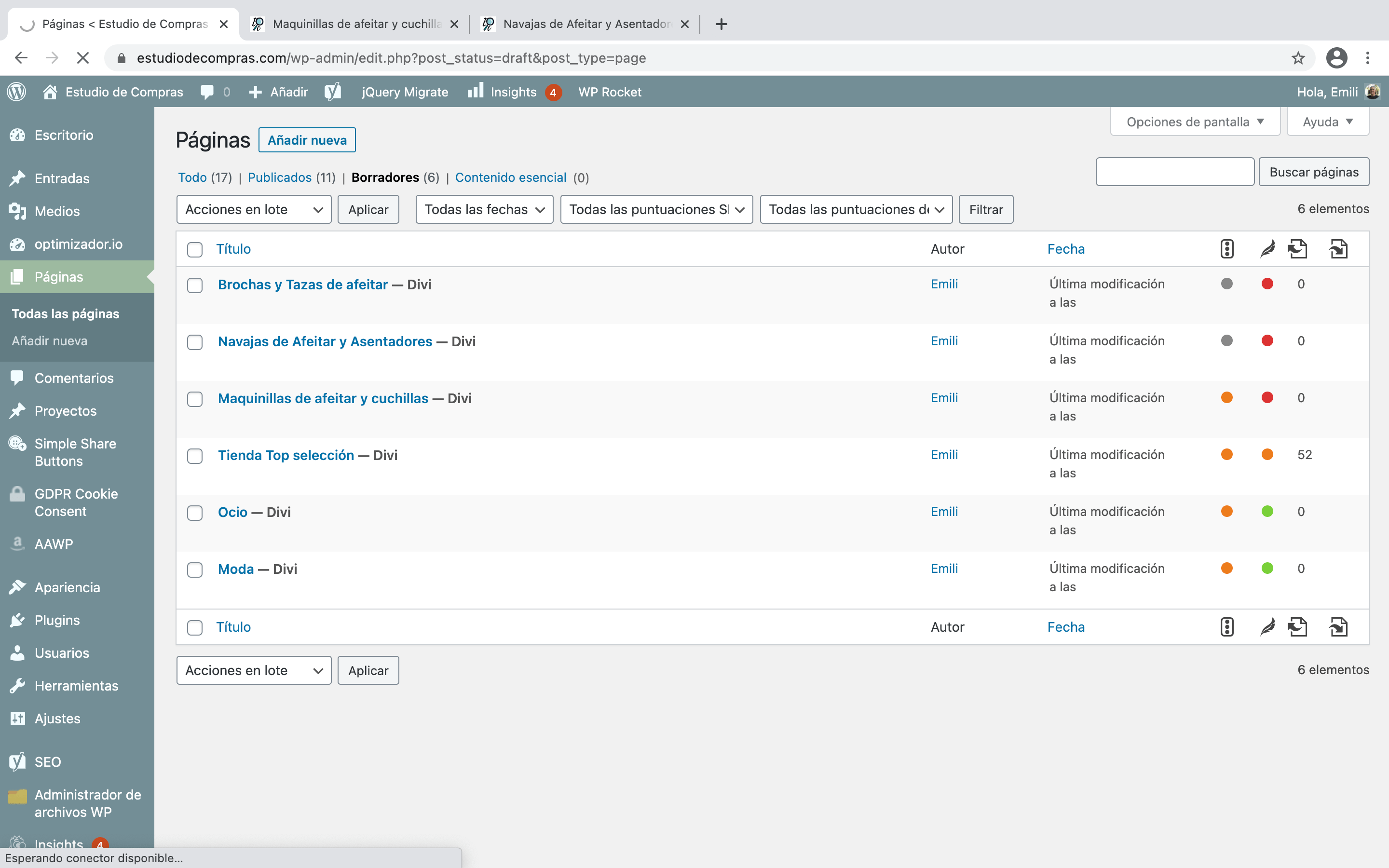Click the search pages text field
1389x868 pixels.
pos(1175,172)
